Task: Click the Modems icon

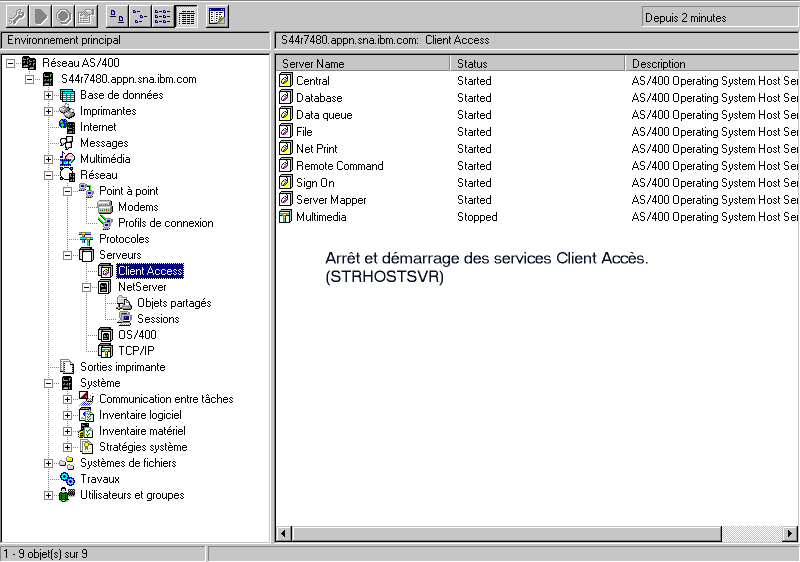Action: [105, 207]
